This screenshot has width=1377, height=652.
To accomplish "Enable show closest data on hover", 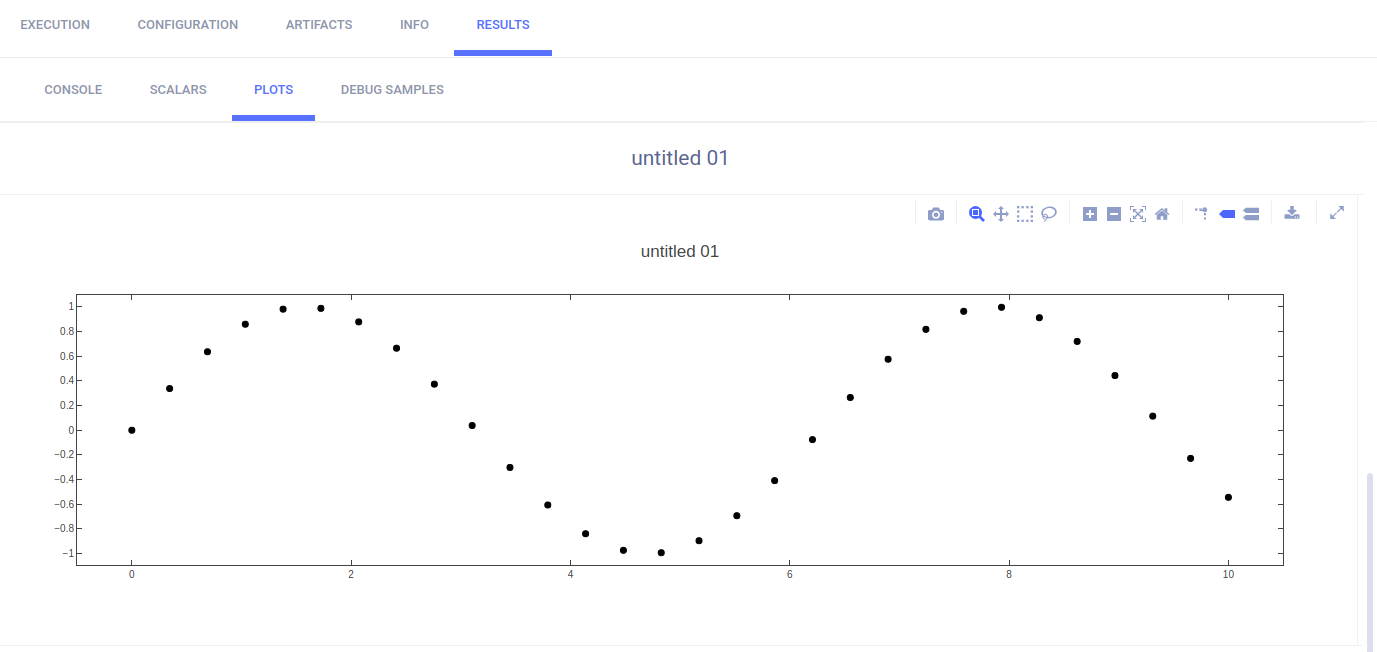I will [1227, 214].
